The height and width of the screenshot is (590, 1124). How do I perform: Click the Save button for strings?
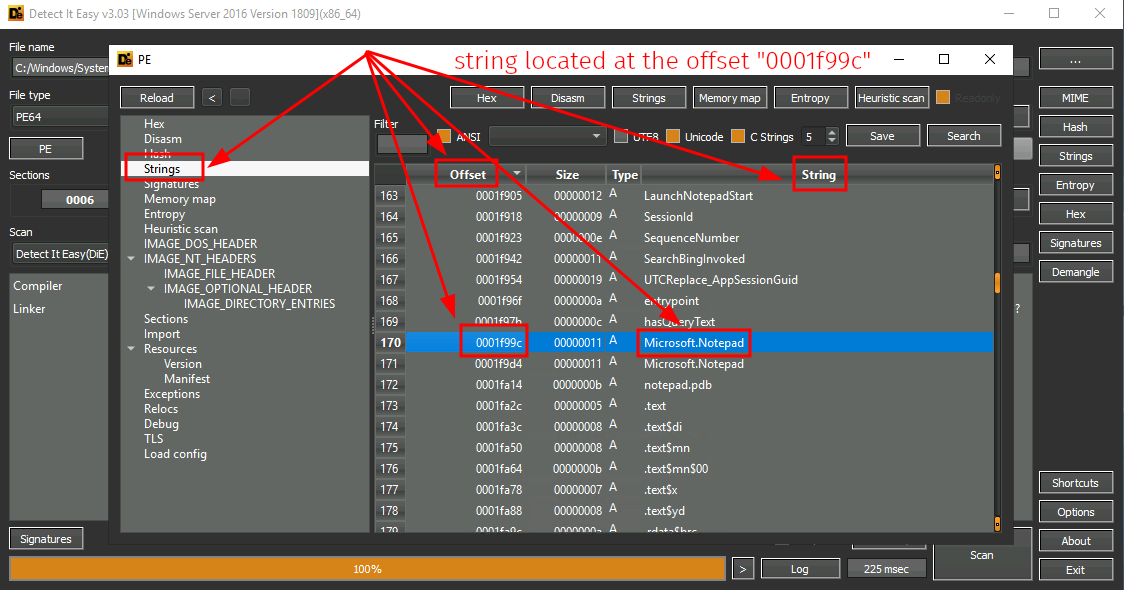pyautogui.click(x=881, y=136)
